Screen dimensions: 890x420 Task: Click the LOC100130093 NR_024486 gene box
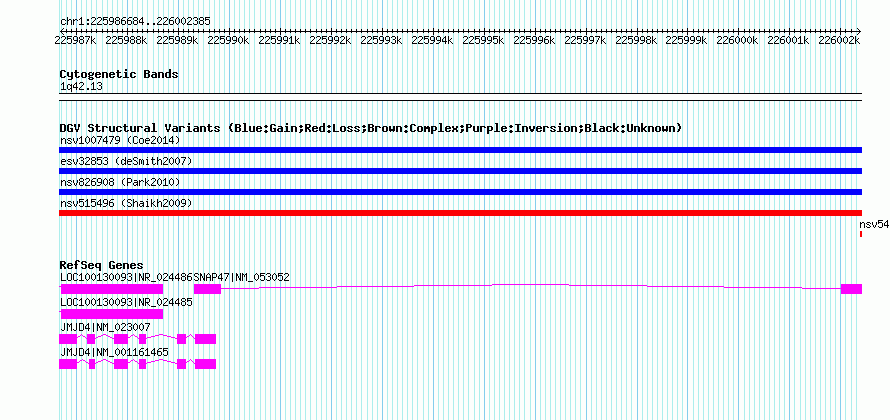click(112, 289)
